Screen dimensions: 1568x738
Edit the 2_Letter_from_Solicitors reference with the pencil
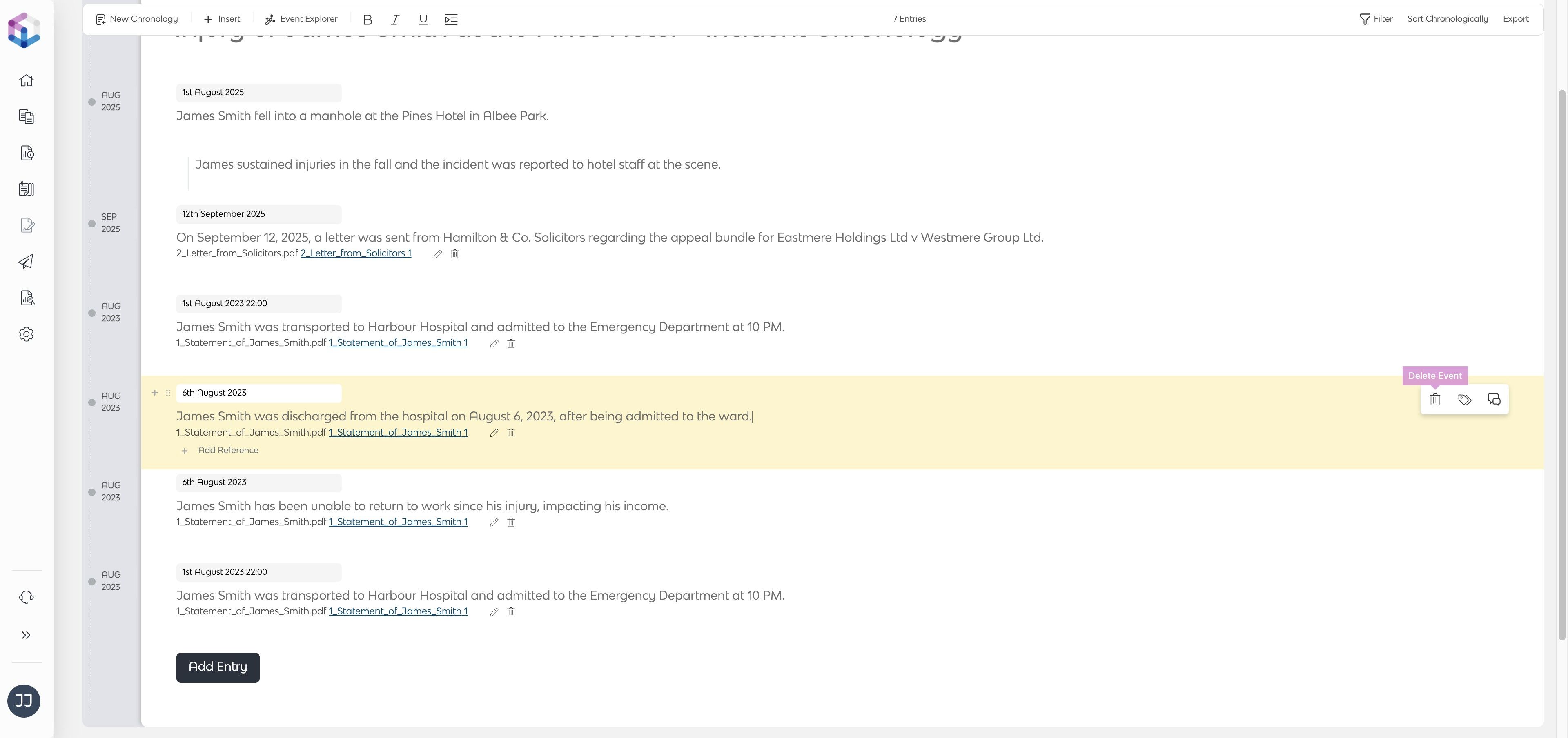(x=438, y=254)
